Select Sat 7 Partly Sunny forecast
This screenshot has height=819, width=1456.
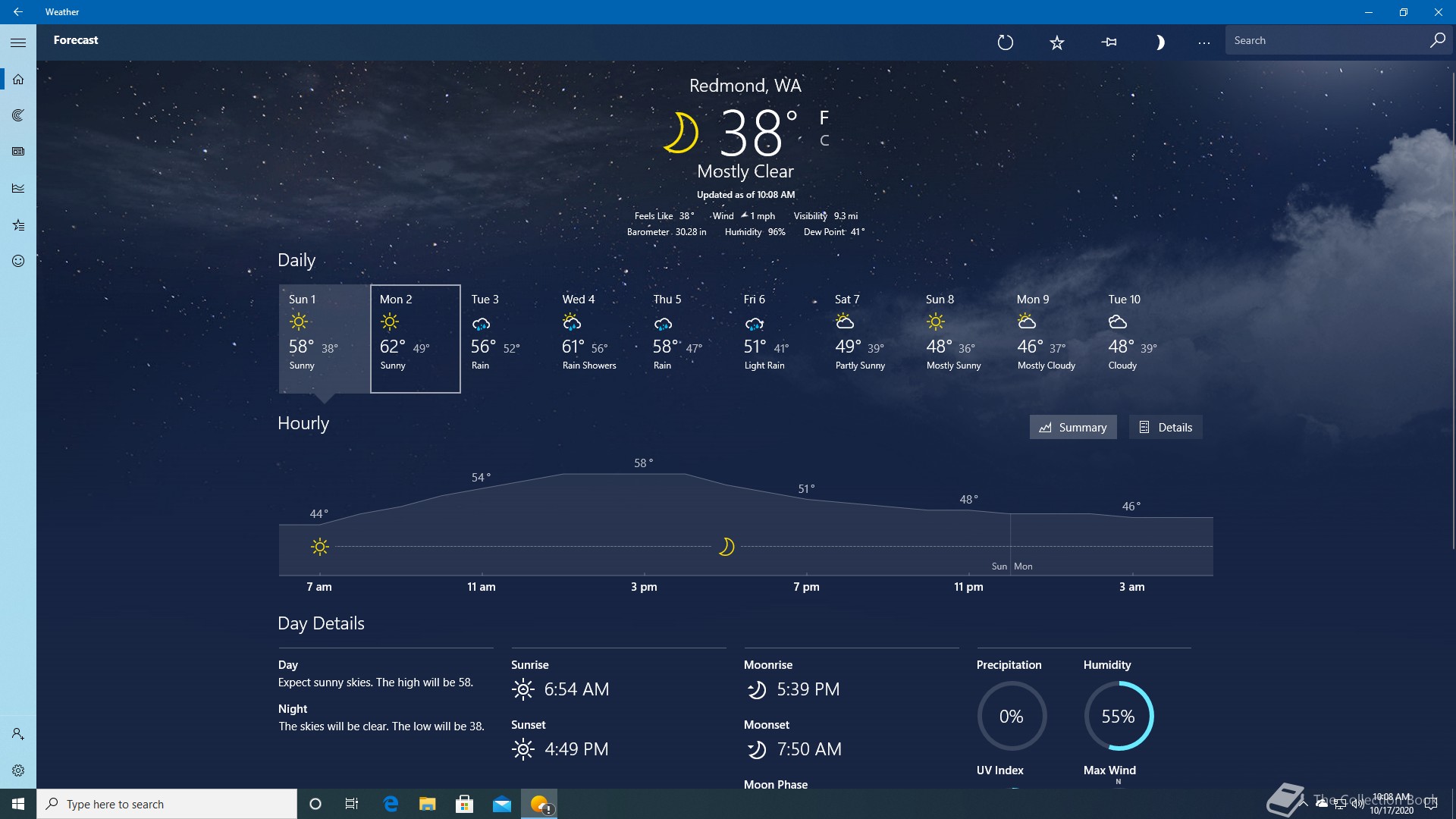coord(870,339)
